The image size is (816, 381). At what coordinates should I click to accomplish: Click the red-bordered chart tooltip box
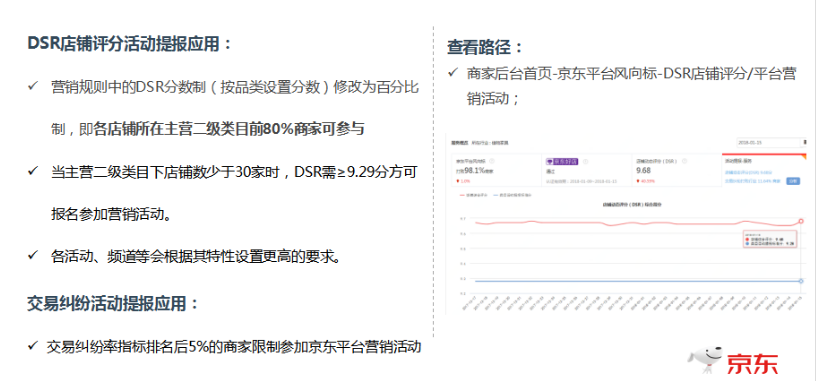tap(769, 240)
